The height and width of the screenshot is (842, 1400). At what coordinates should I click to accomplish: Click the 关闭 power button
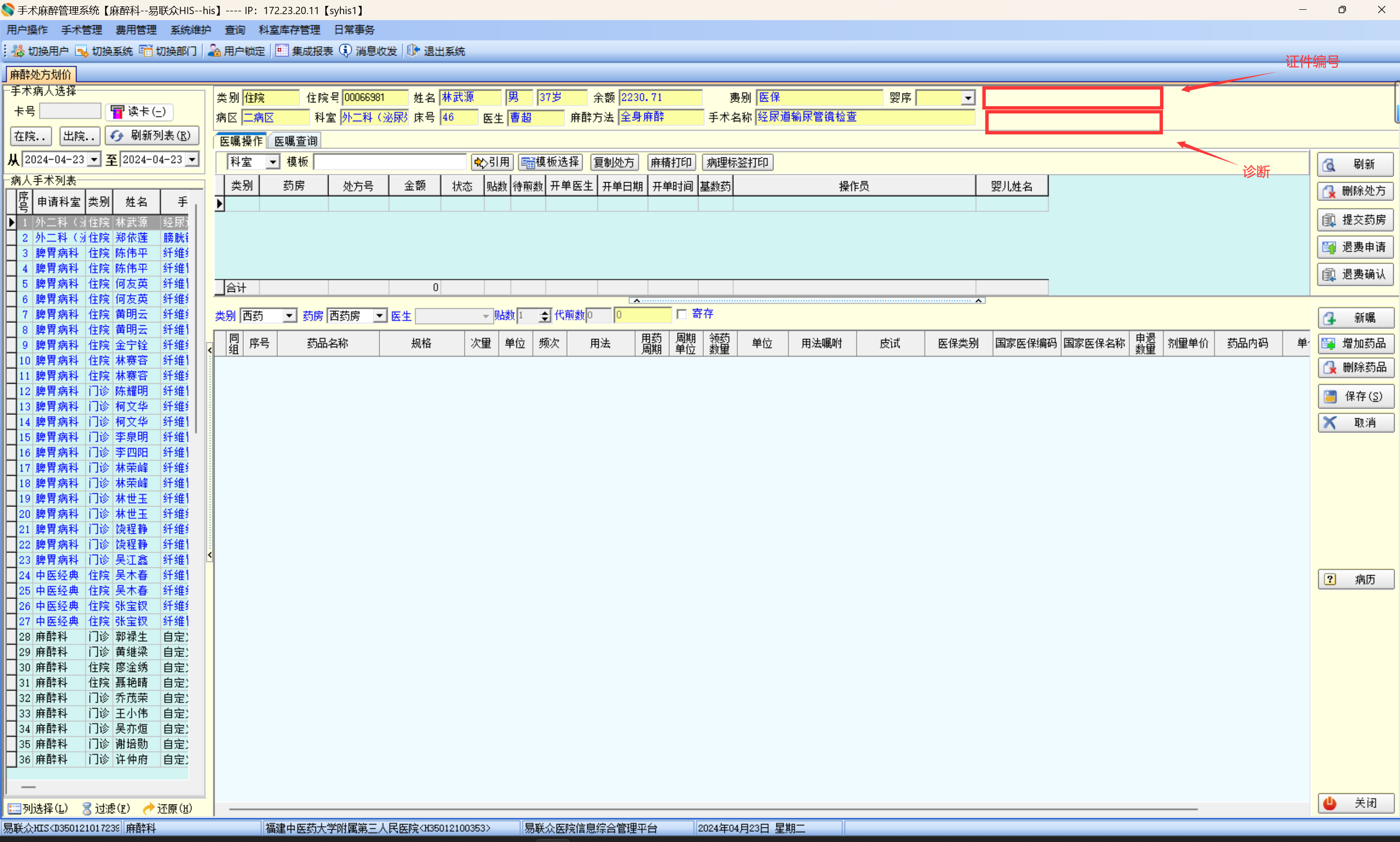tap(1355, 803)
